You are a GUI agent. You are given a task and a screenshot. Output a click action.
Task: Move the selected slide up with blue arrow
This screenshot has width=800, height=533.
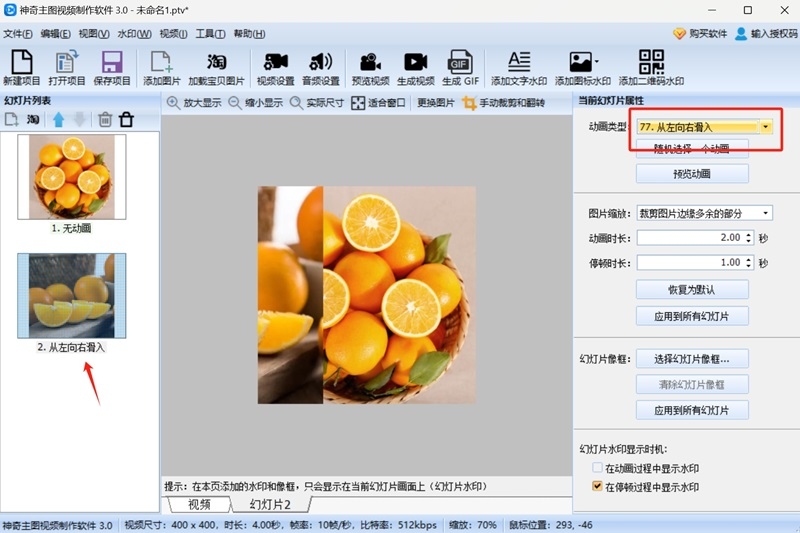pyautogui.click(x=59, y=120)
